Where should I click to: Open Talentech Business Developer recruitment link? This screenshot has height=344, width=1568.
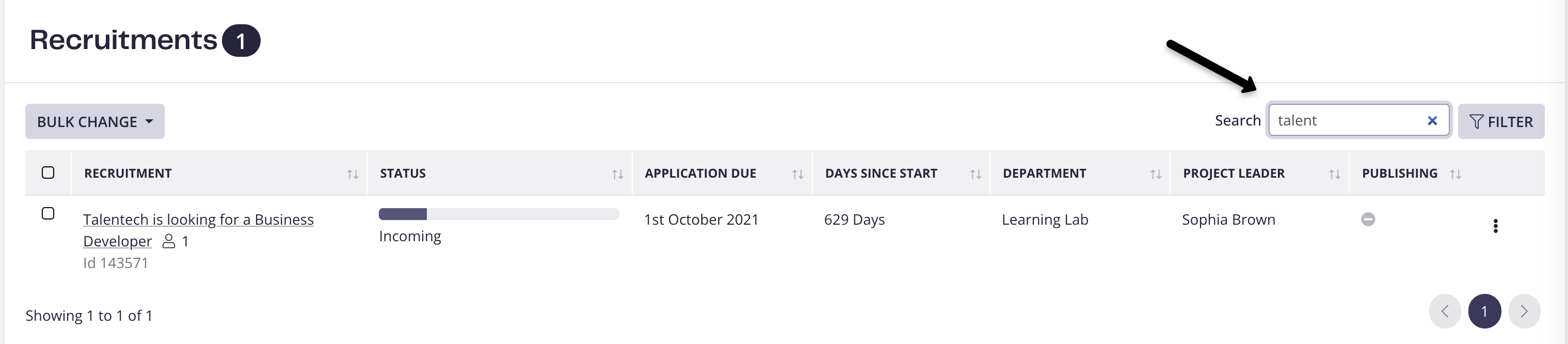198,230
